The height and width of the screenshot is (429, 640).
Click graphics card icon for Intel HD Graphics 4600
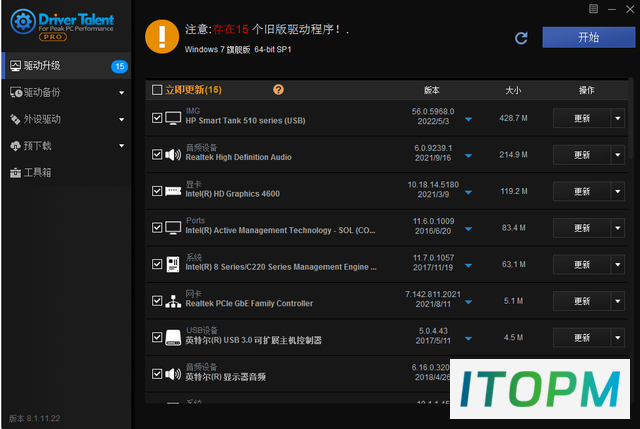point(173,191)
